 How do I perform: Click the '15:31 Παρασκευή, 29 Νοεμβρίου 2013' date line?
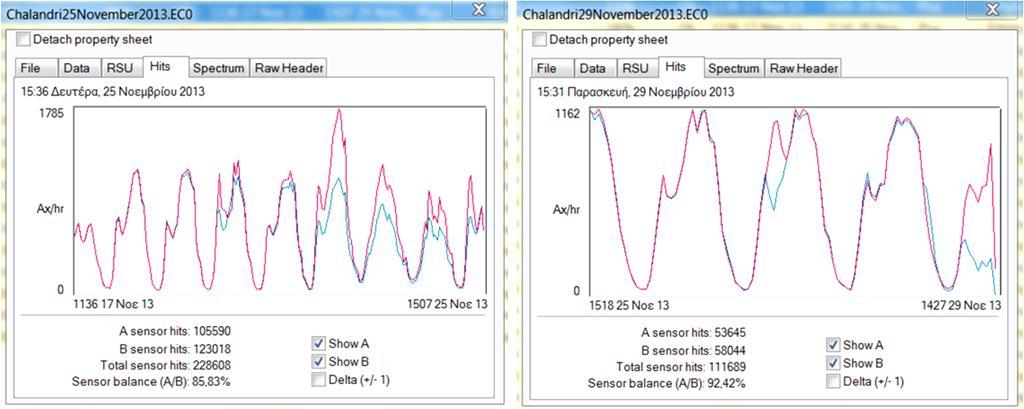coord(635,92)
